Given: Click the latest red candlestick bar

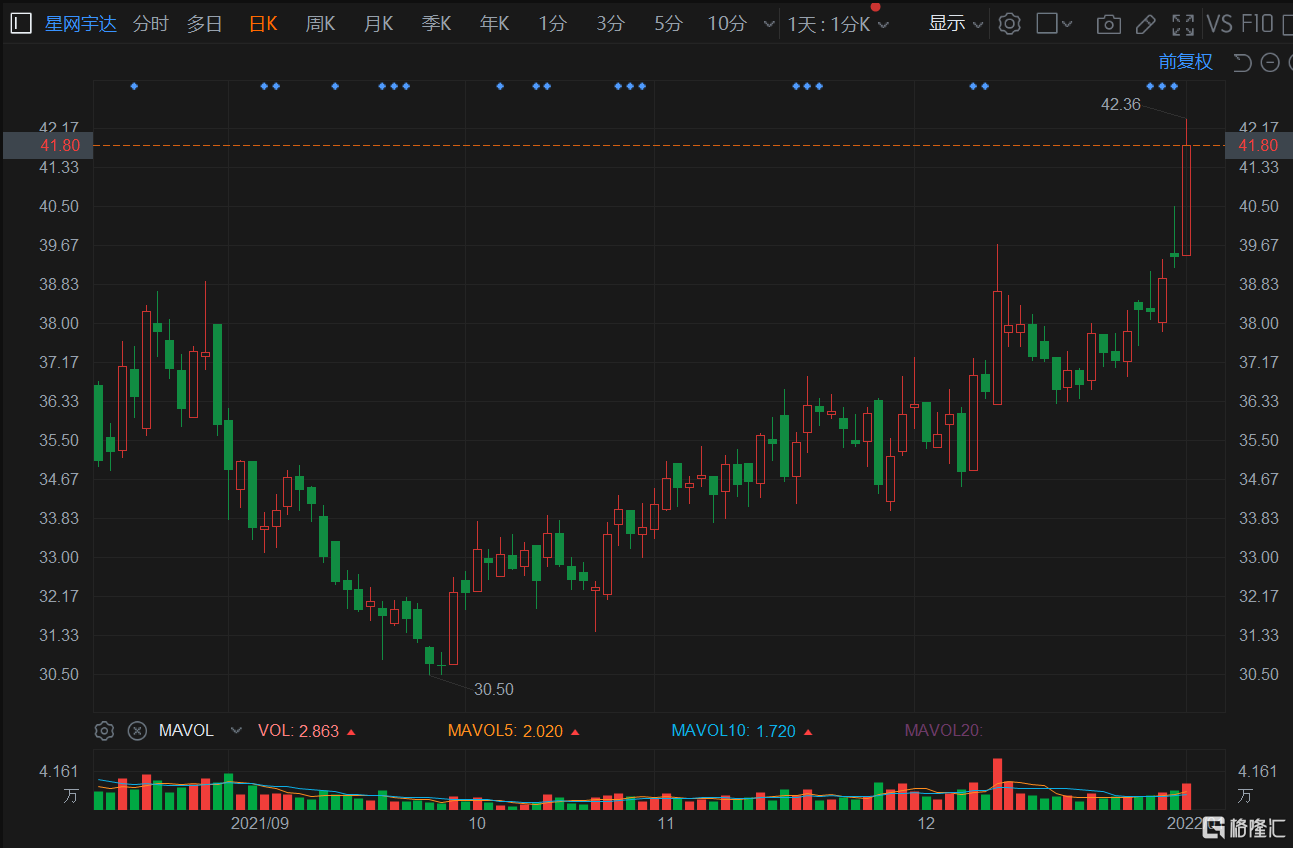Looking at the screenshot, I should coord(1186,200).
